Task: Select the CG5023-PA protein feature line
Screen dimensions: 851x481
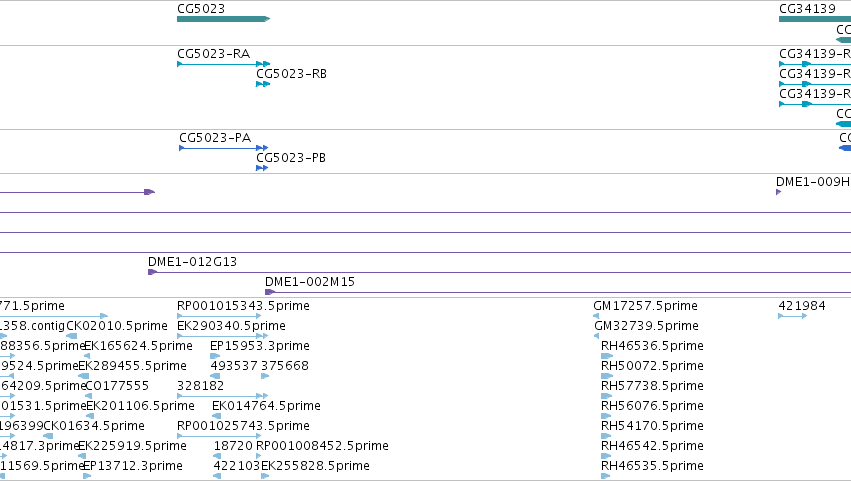Action: click(x=224, y=148)
